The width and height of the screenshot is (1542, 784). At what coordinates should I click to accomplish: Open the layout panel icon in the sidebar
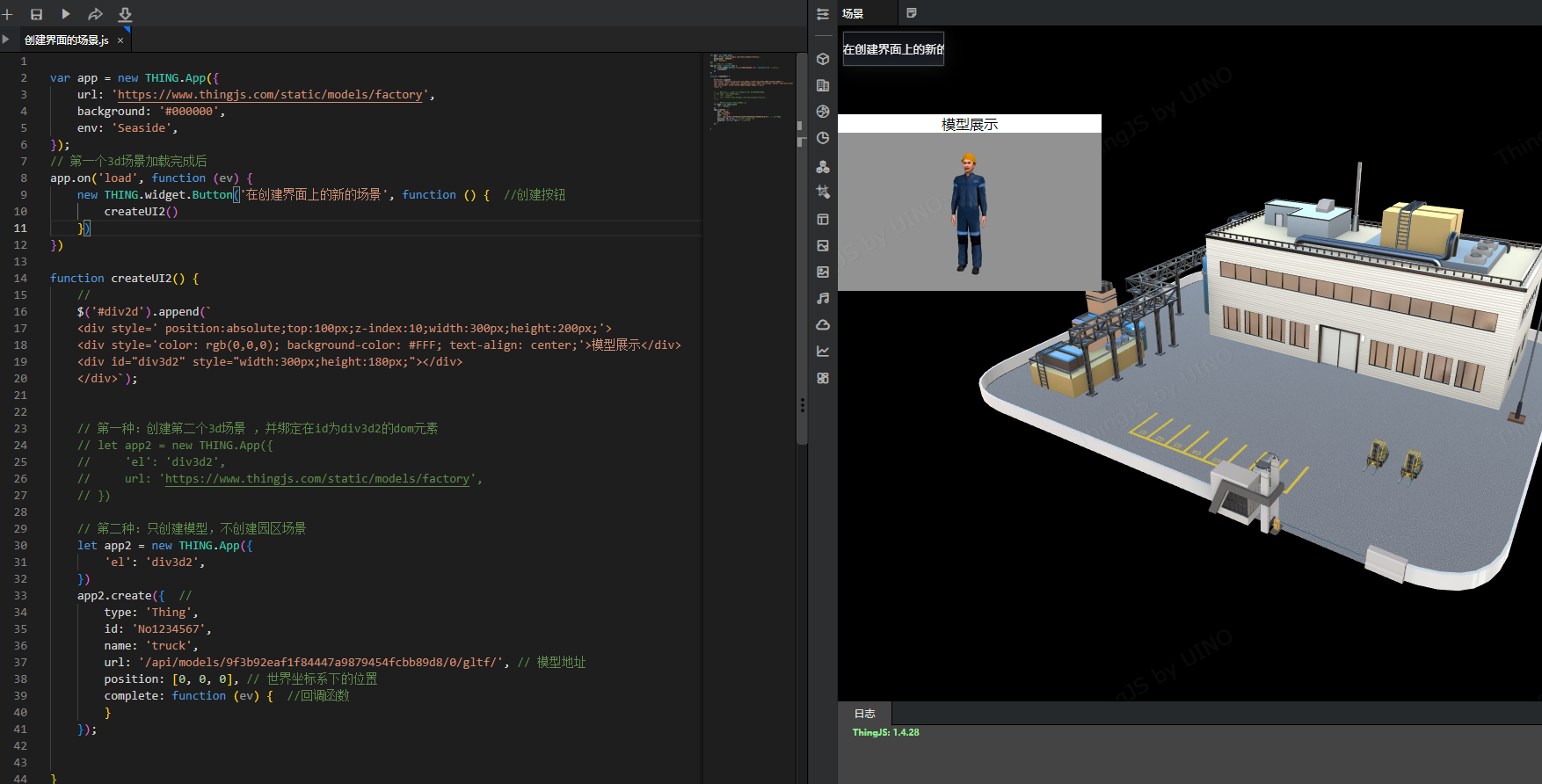coord(823,219)
